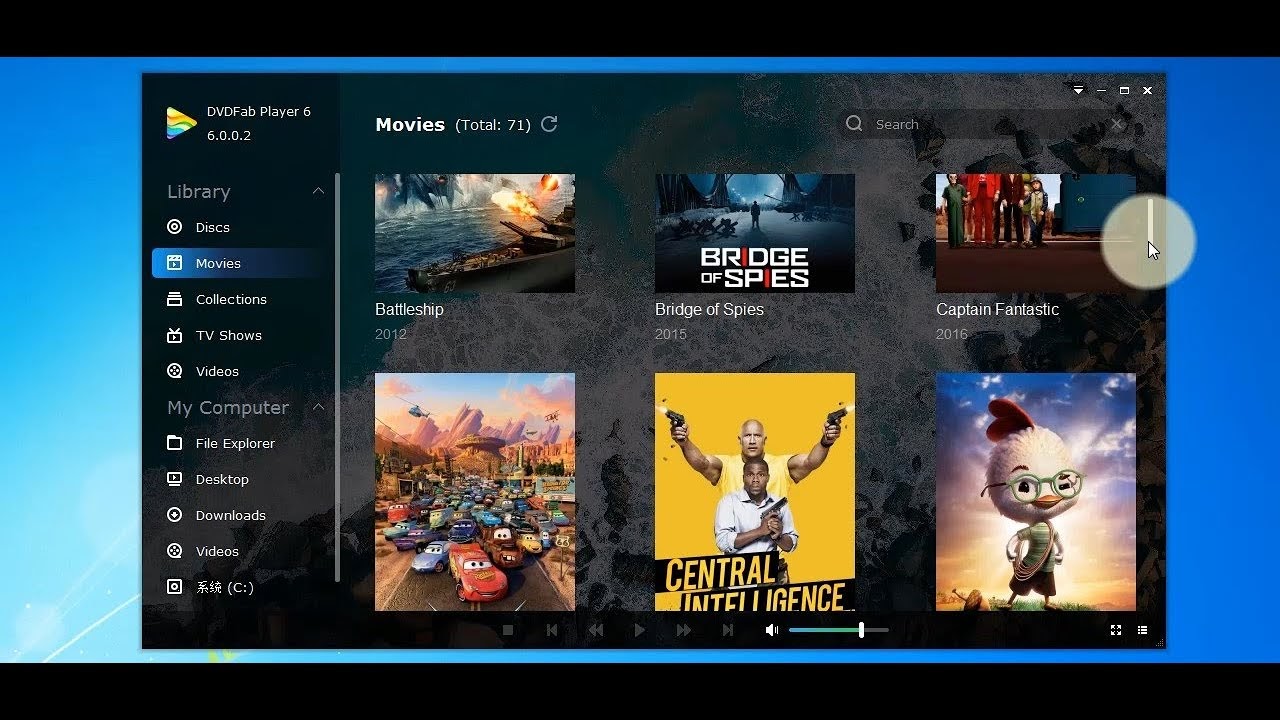Select Movies in the sidebar
The image size is (1280, 720).
(240, 263)
